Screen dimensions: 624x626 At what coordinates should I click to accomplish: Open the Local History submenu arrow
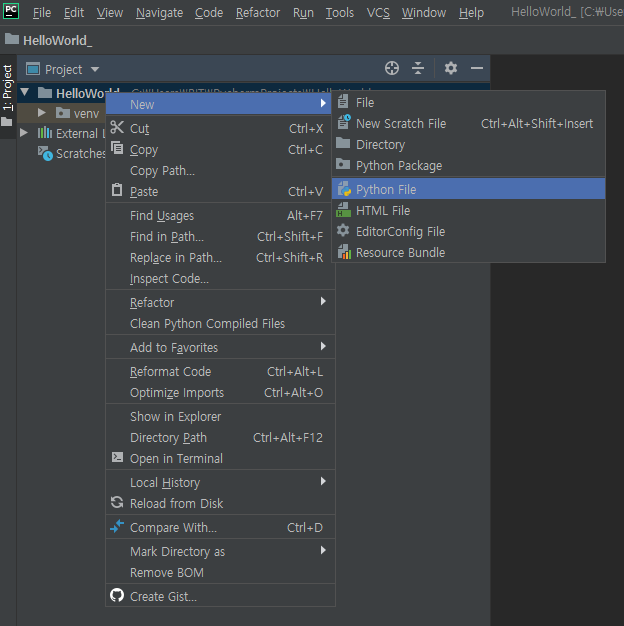click(323, 481)
